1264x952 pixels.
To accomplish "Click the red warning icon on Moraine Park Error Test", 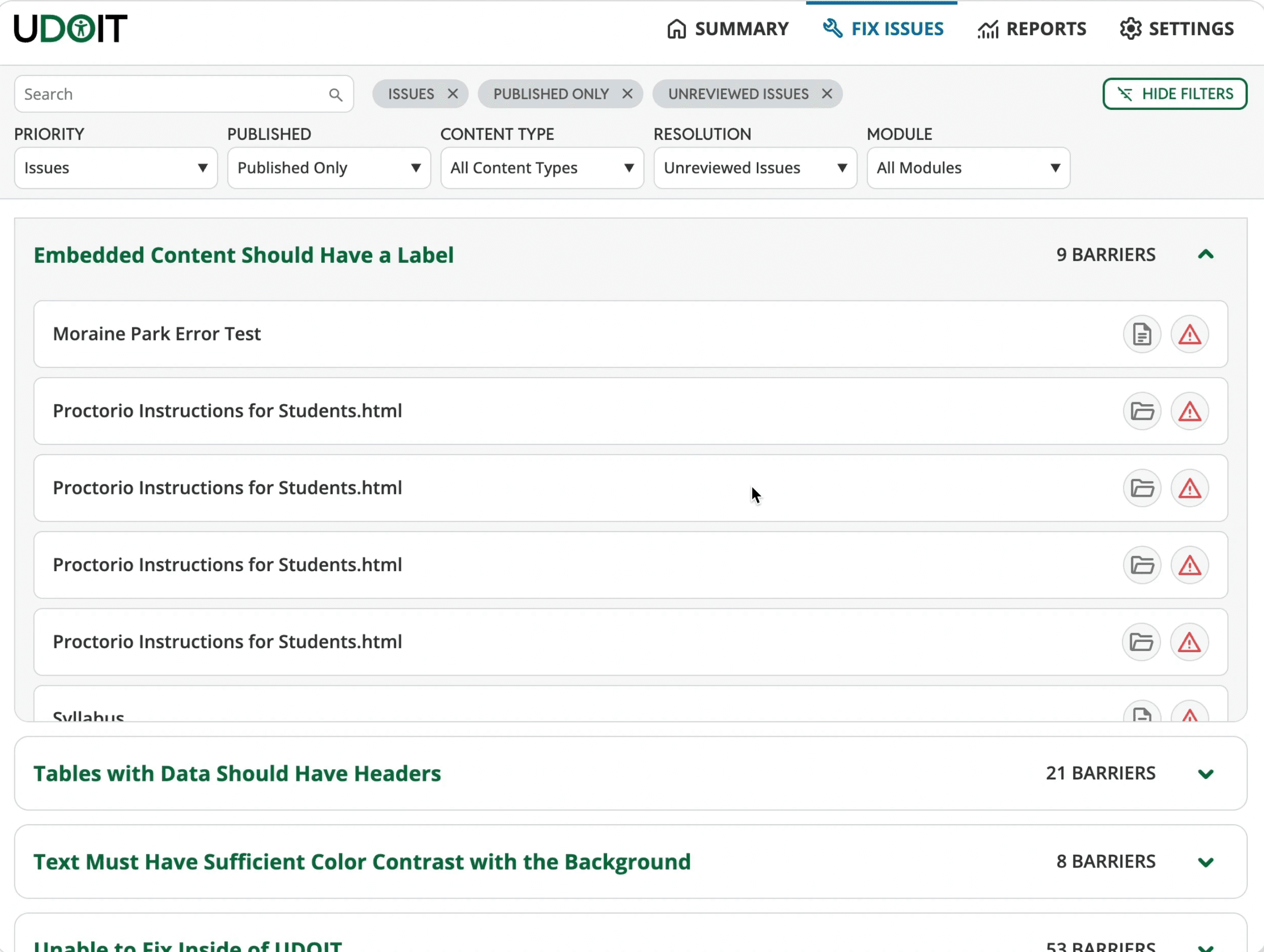I will (x=1189, y=334).
